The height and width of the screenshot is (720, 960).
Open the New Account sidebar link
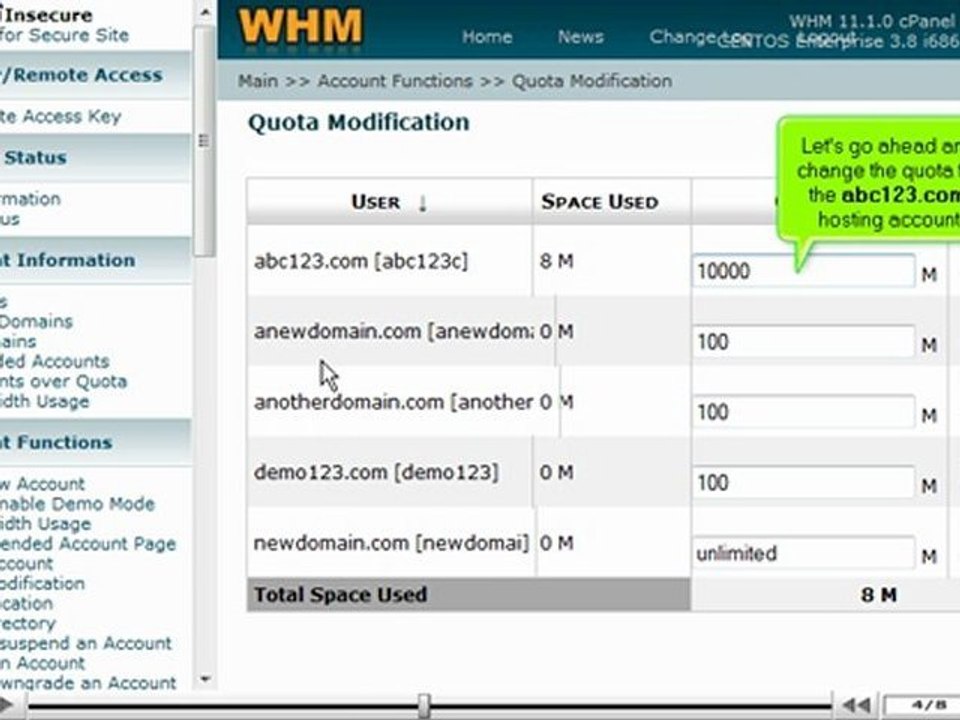pyautogui.click(x=42, y=484)
